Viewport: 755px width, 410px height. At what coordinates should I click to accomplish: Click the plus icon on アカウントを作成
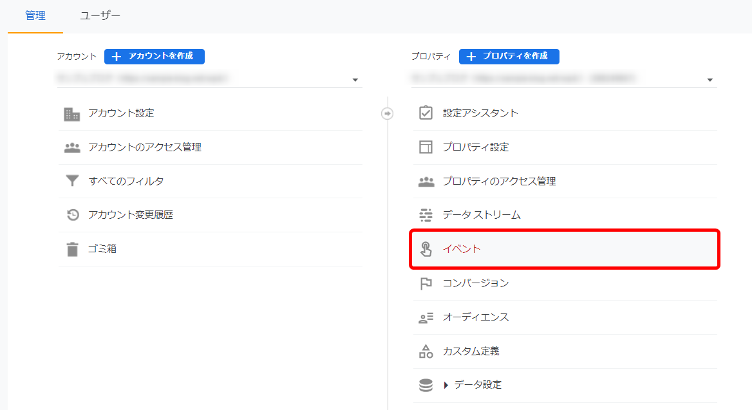[x=116, y=56]
